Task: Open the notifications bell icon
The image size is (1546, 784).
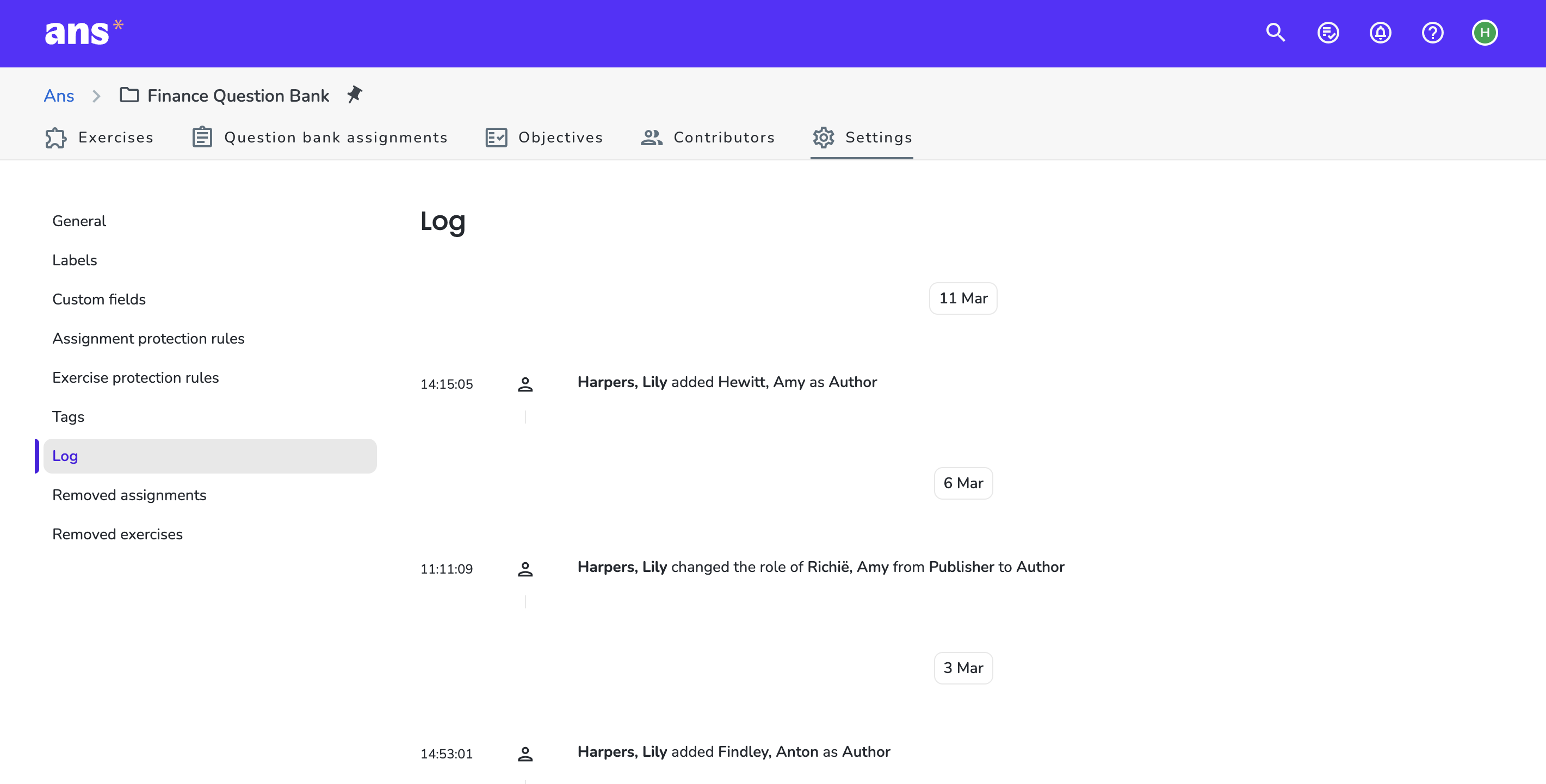Action: pos(1380,33)
